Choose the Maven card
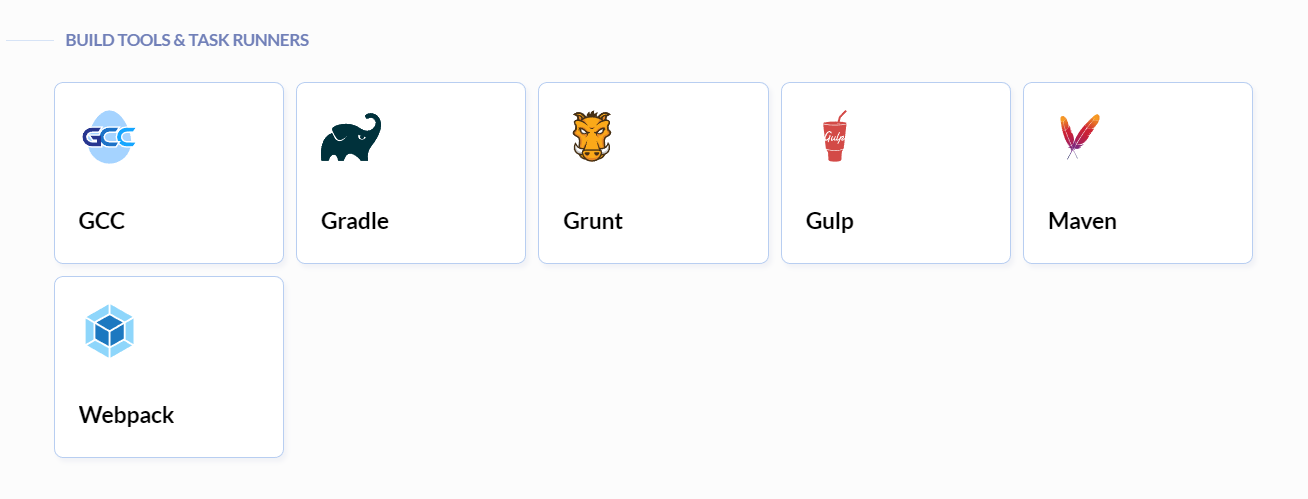The image size is (1308, 499). [1138, 173]
